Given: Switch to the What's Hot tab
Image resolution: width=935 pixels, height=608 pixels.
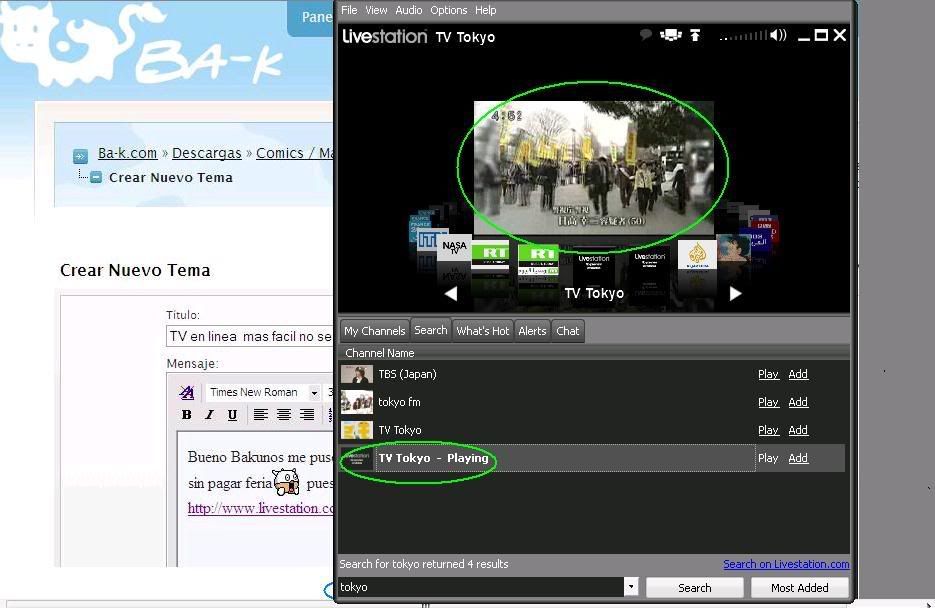Looking at the screenshot, I should pyautogui.click(x=482, y=331).
